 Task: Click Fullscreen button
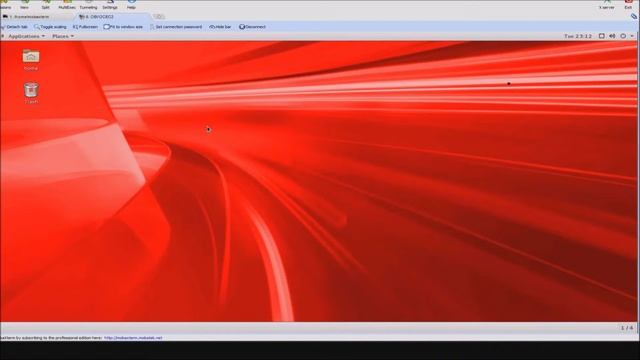pos(85,27)
